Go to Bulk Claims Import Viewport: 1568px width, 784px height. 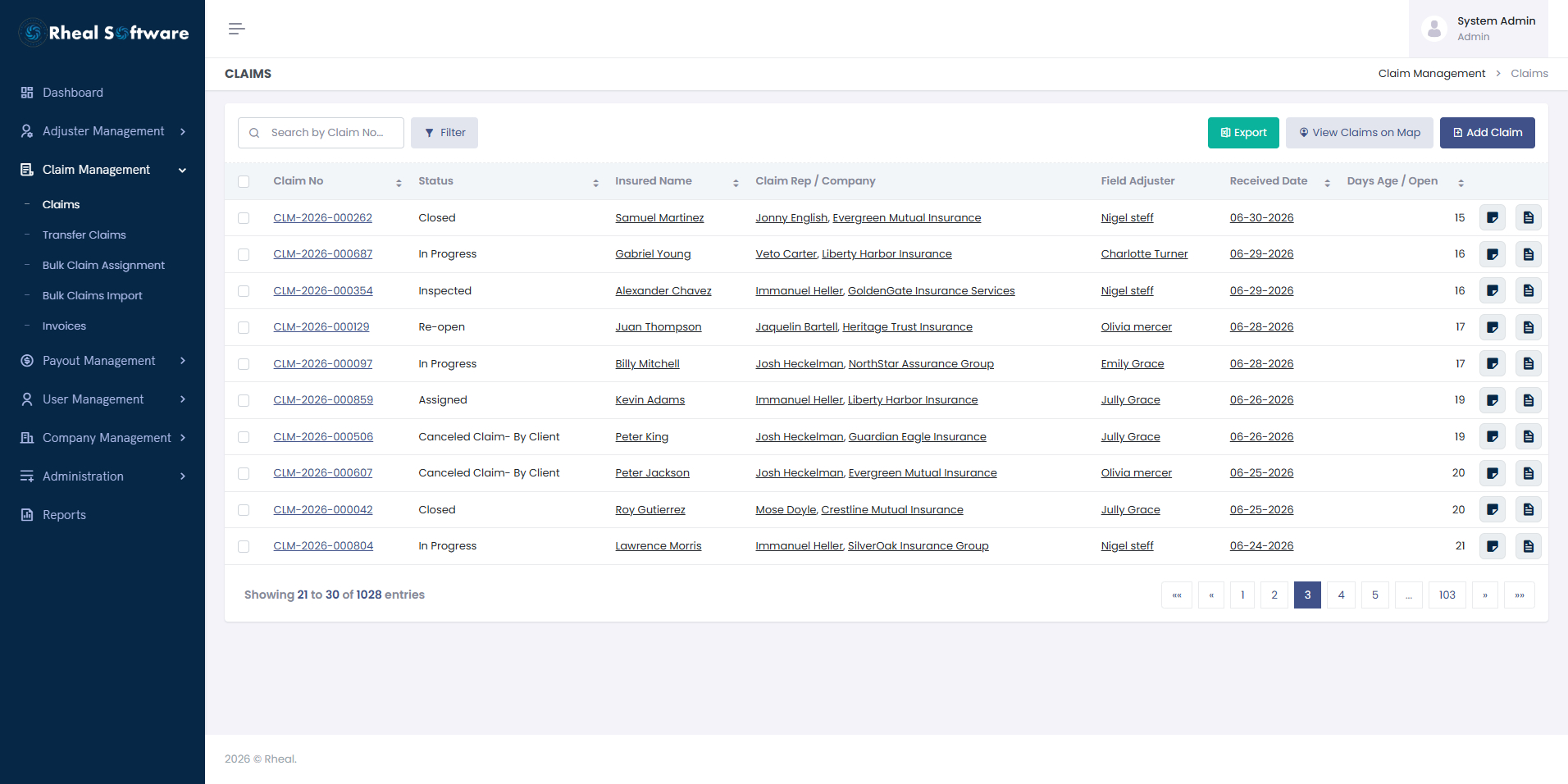(x=93, y=295)
